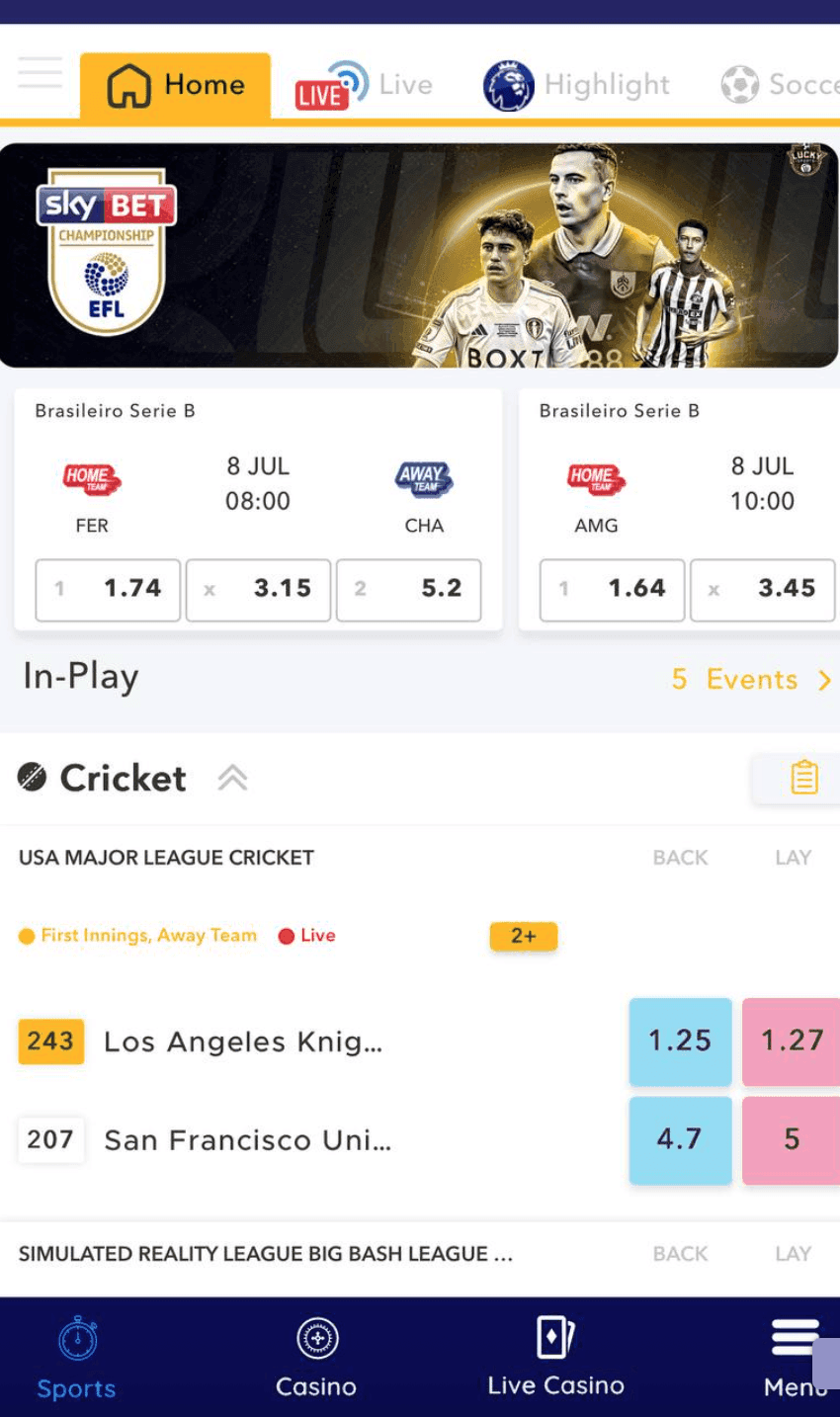Toggle the 2+ markets badge
This screenshot has height=1417, width=840.
point(524,936)
